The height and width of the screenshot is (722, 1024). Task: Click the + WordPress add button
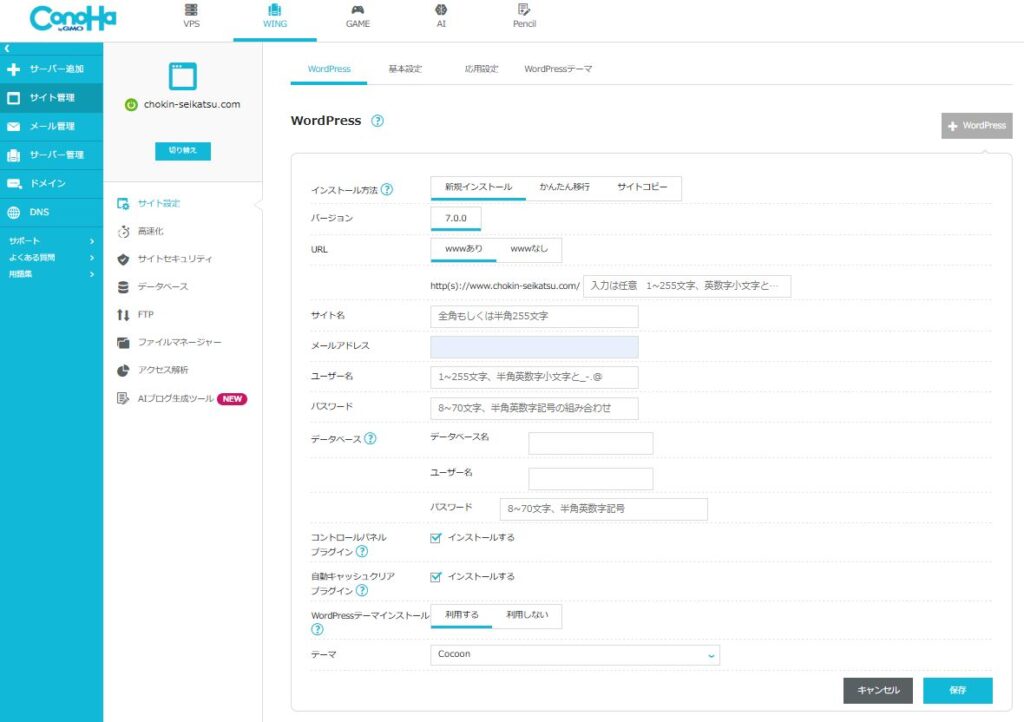click(x=977, y=126)
